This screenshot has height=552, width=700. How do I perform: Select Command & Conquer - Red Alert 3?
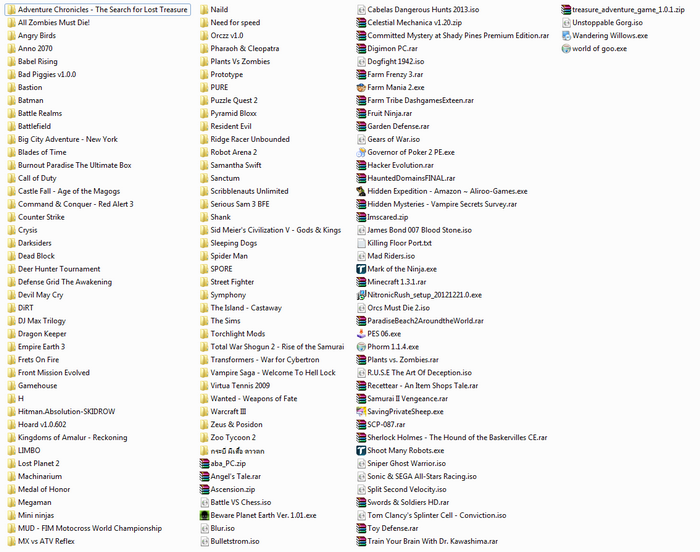pyautogui.click(x=75, y=204)
